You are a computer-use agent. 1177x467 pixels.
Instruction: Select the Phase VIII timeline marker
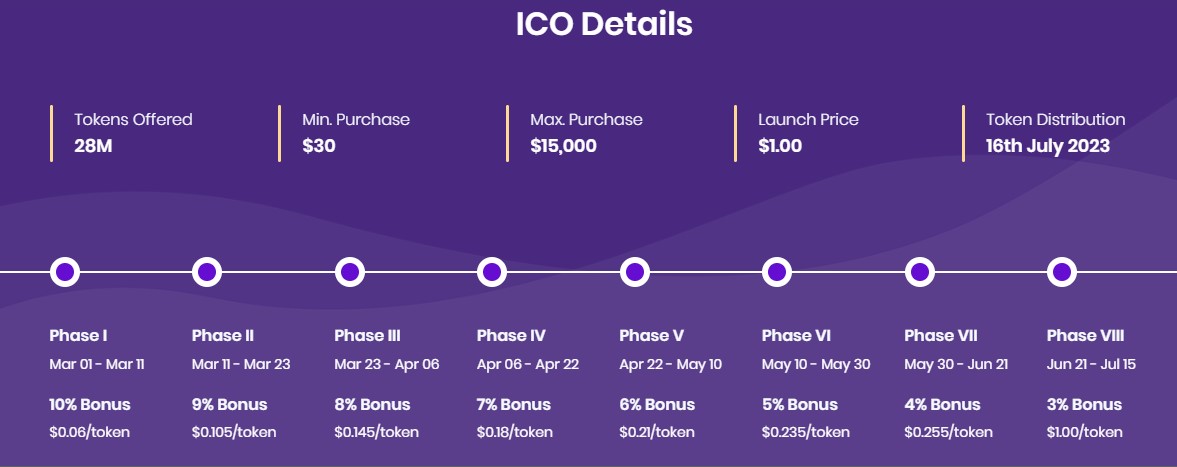[1061, 272]
